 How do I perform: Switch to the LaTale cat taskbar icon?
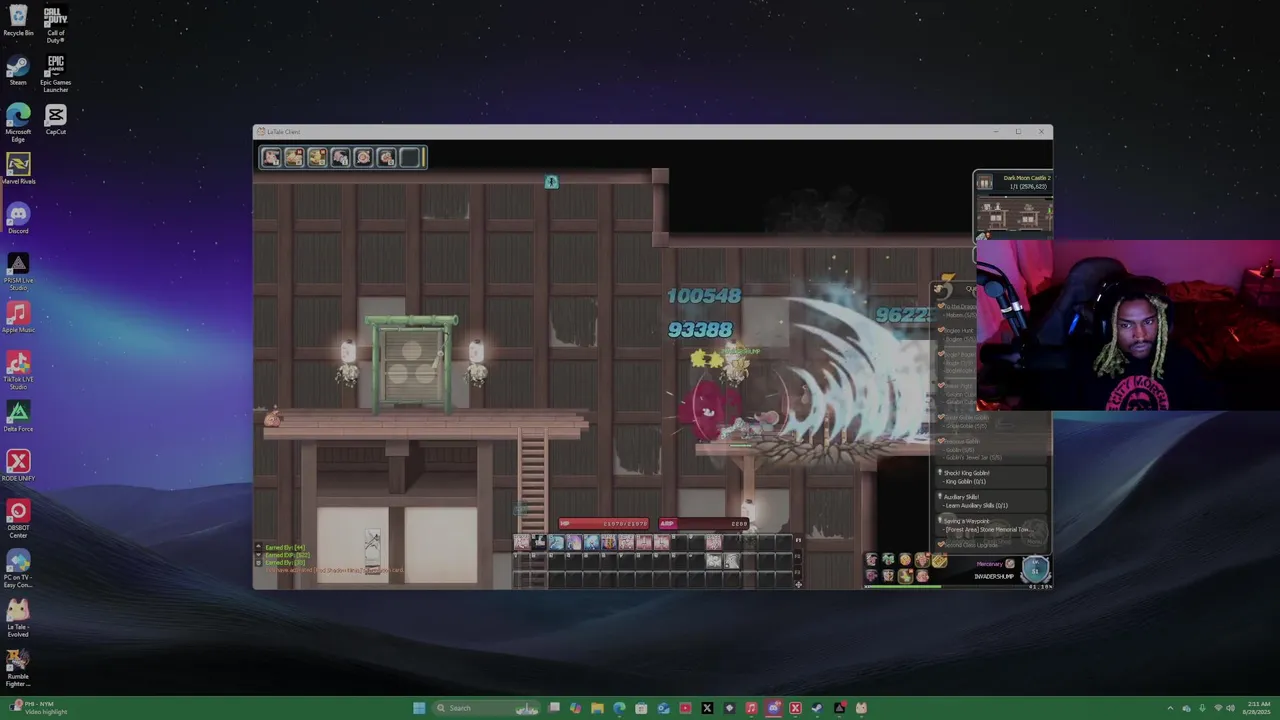(861, 708)
